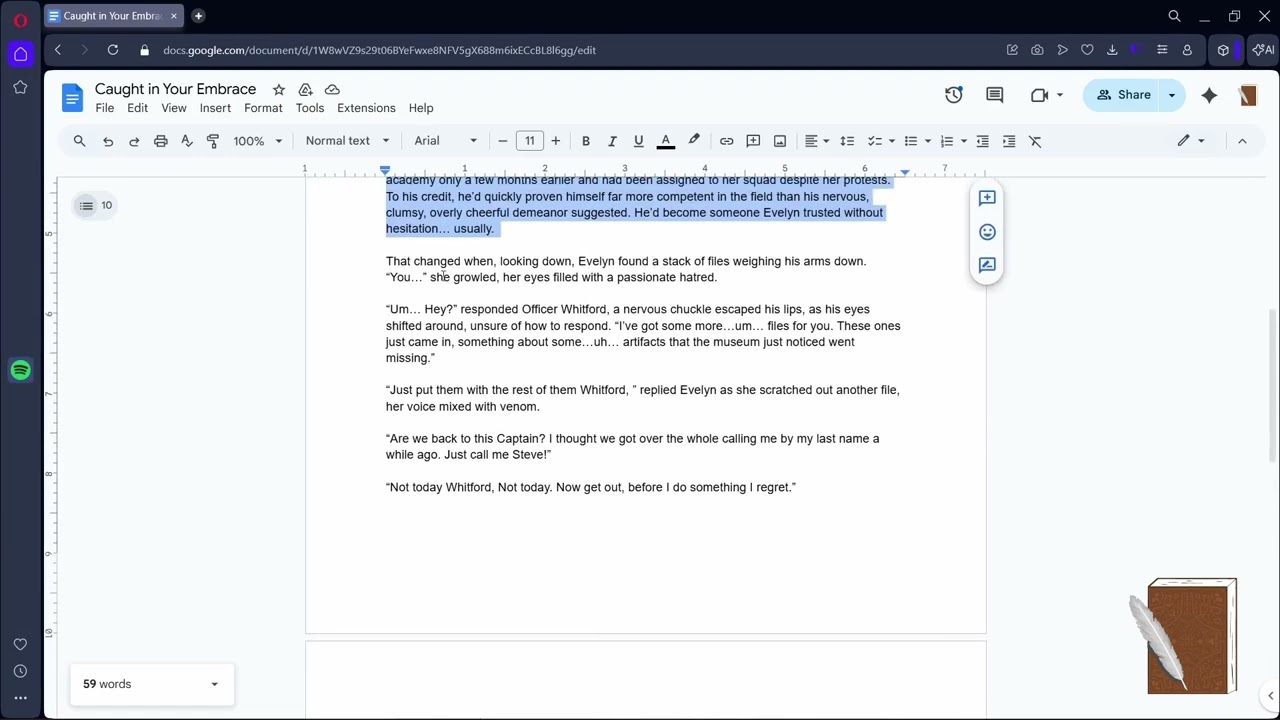Toggle italic formatting
Image resolution: width=1280 pixels, height=720 pixels.
pyautogui.click(x=612, y=141)
